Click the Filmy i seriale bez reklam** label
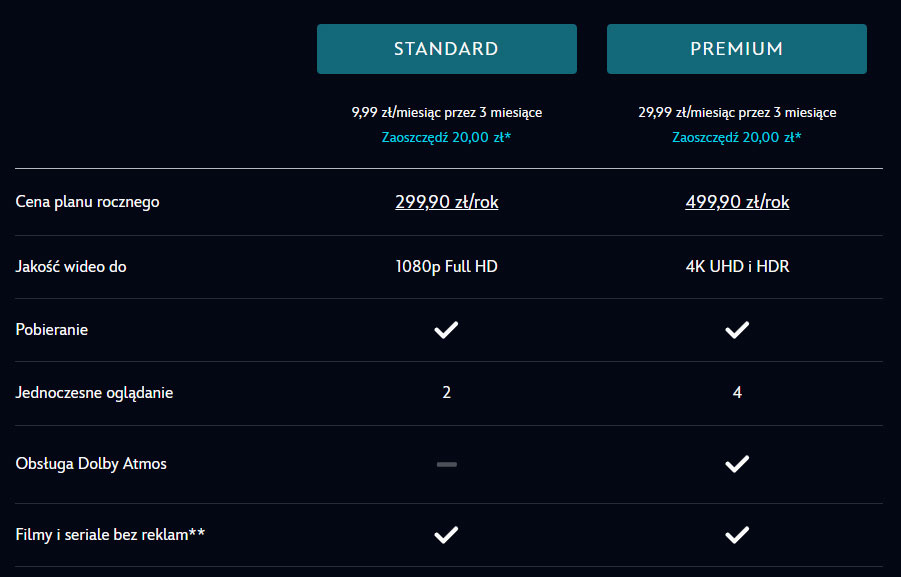This screenshot has height=577, width=901. [x=110, y=534]
